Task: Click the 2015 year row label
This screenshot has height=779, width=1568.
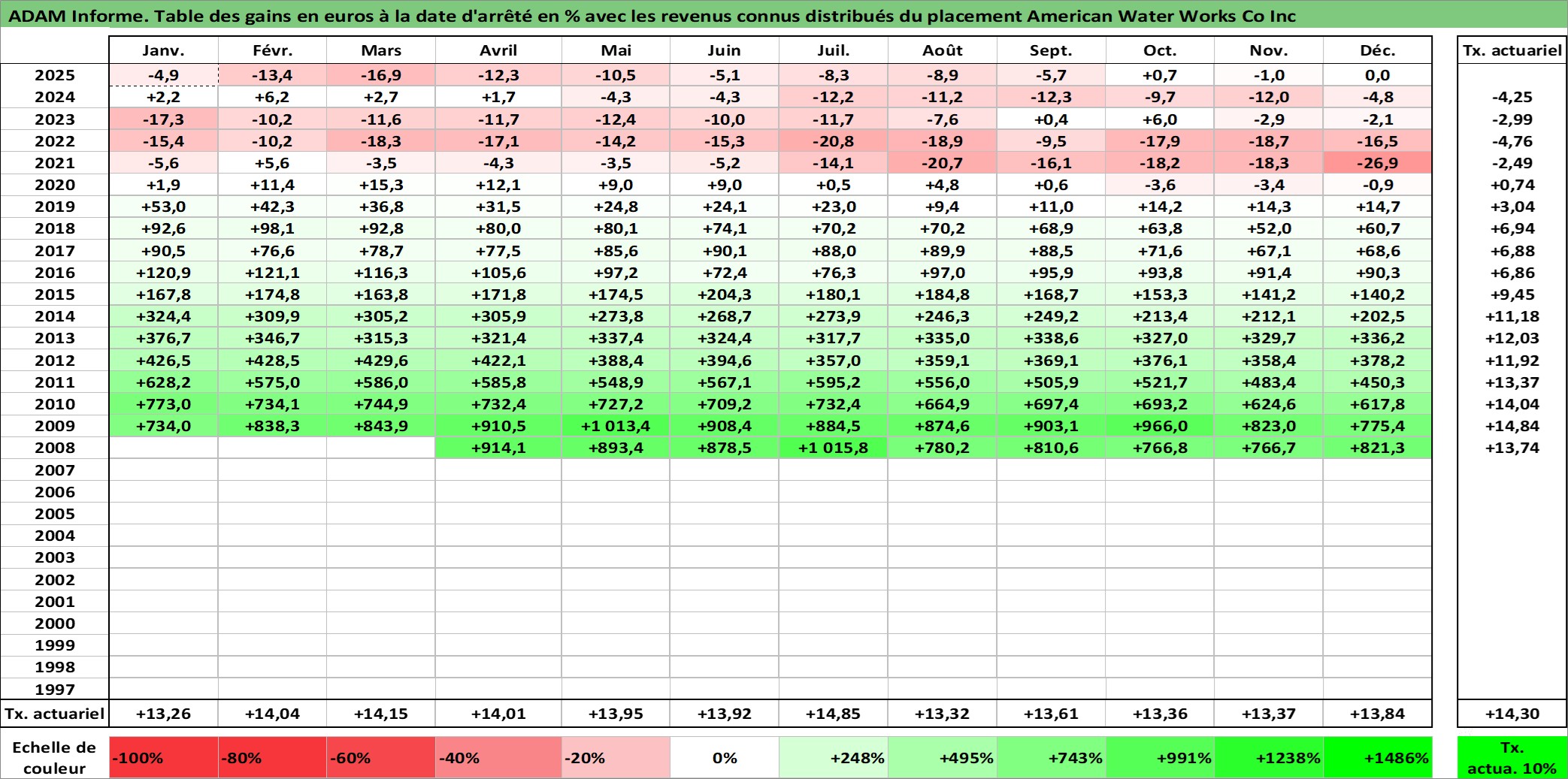Action: pos(55,294)
